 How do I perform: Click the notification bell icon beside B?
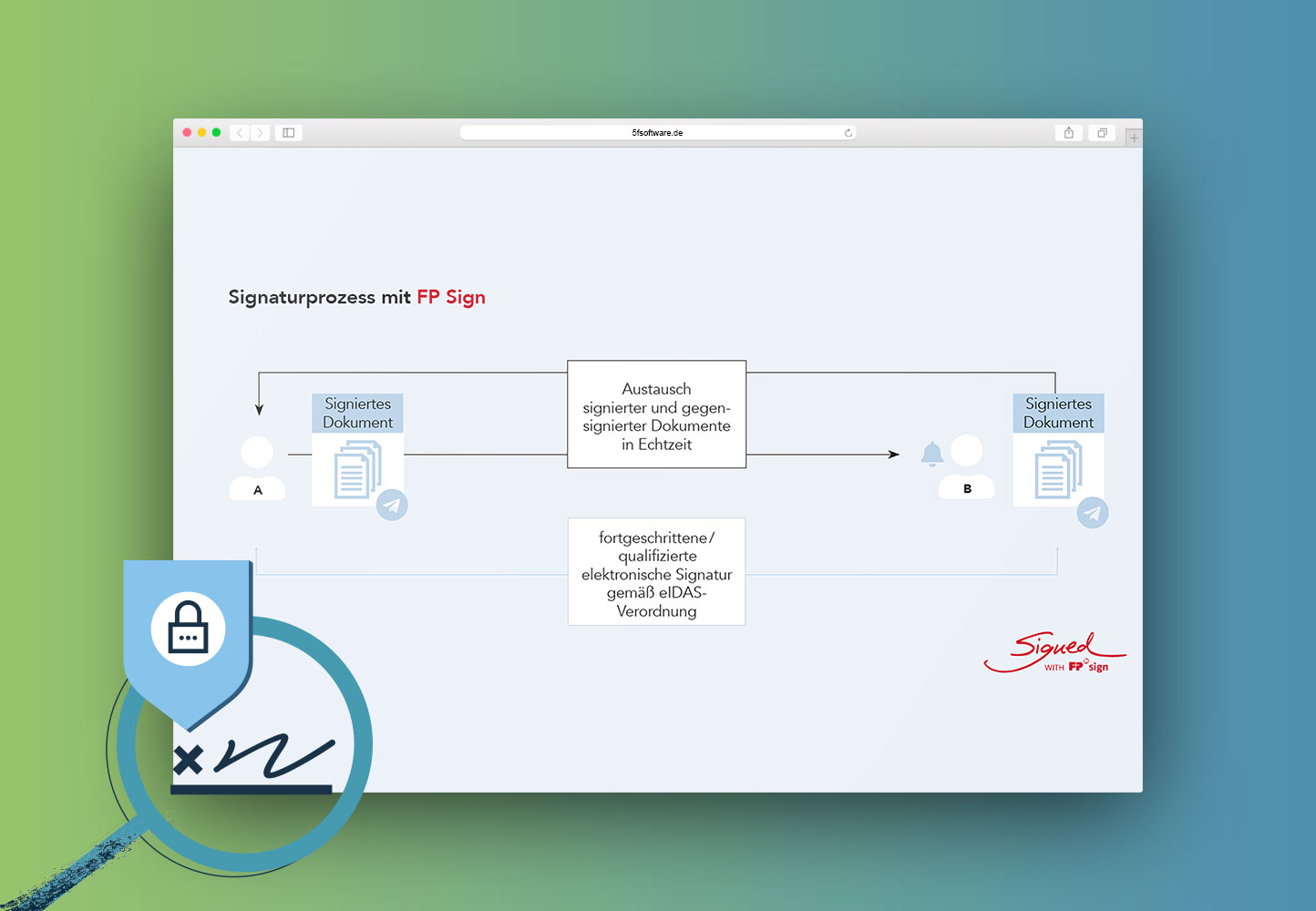point(931,454)
